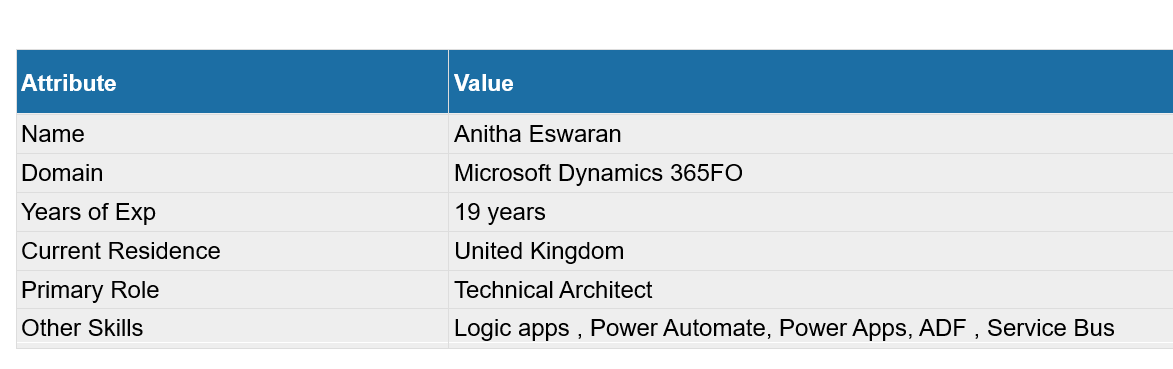Screen dimensions: 1173x369
Task: Click the 19 years value cell
Action: coord(811,212)
